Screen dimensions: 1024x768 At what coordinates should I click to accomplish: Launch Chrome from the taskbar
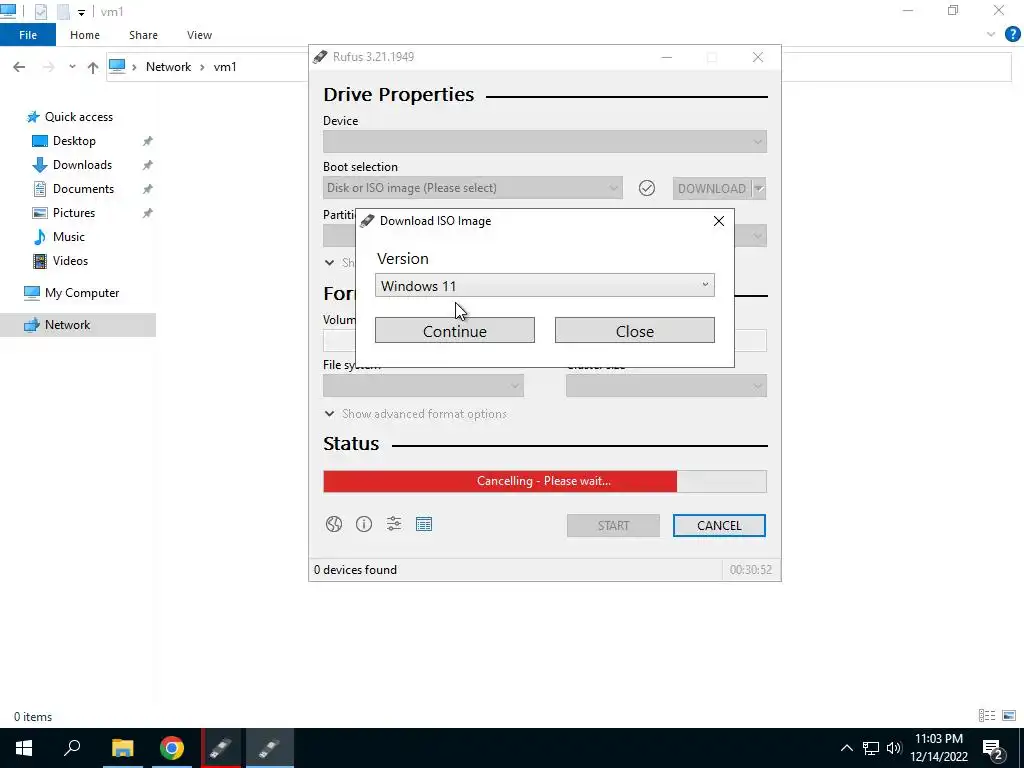(172, 748)
